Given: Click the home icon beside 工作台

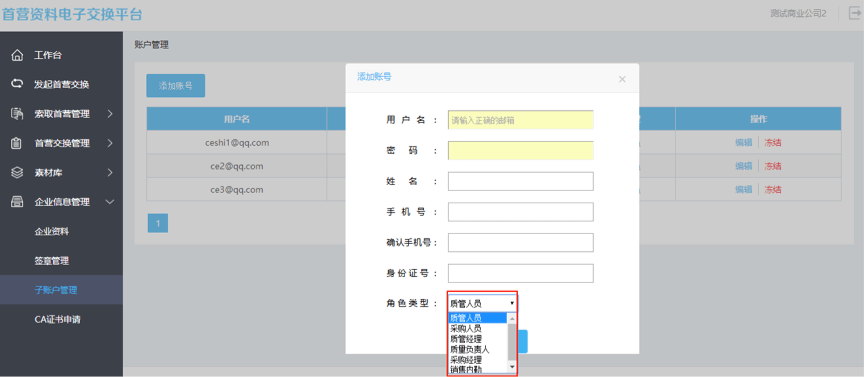Looking at the screenshot, I should (18, 55).
